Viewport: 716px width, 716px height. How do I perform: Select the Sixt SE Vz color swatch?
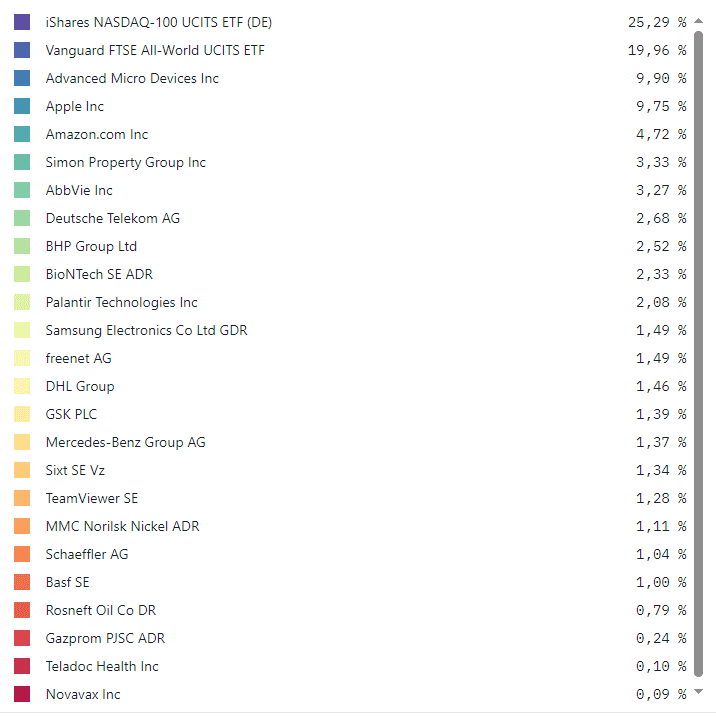[22, 470]
